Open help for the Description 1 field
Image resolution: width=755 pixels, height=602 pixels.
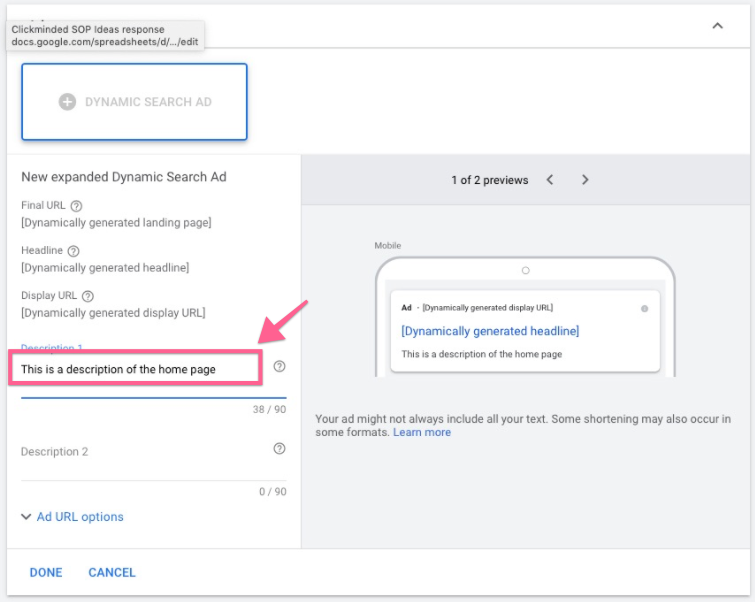click(279, 367)
